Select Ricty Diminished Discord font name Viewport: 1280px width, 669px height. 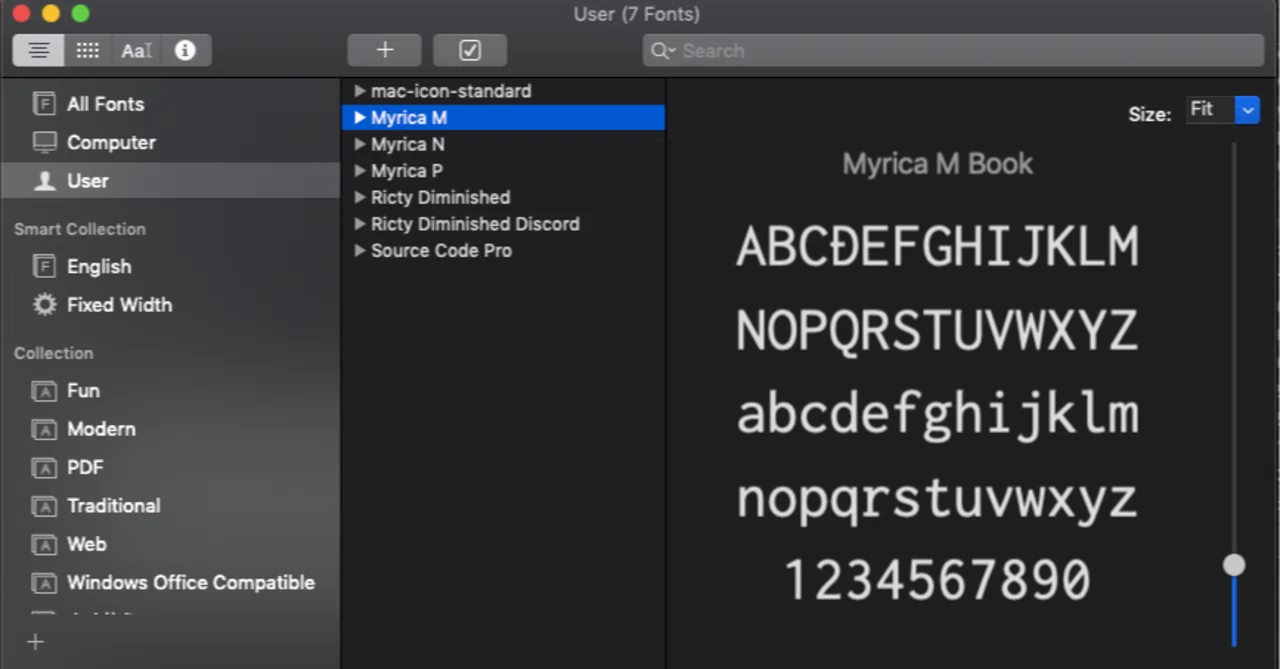(x=475, y=224)
